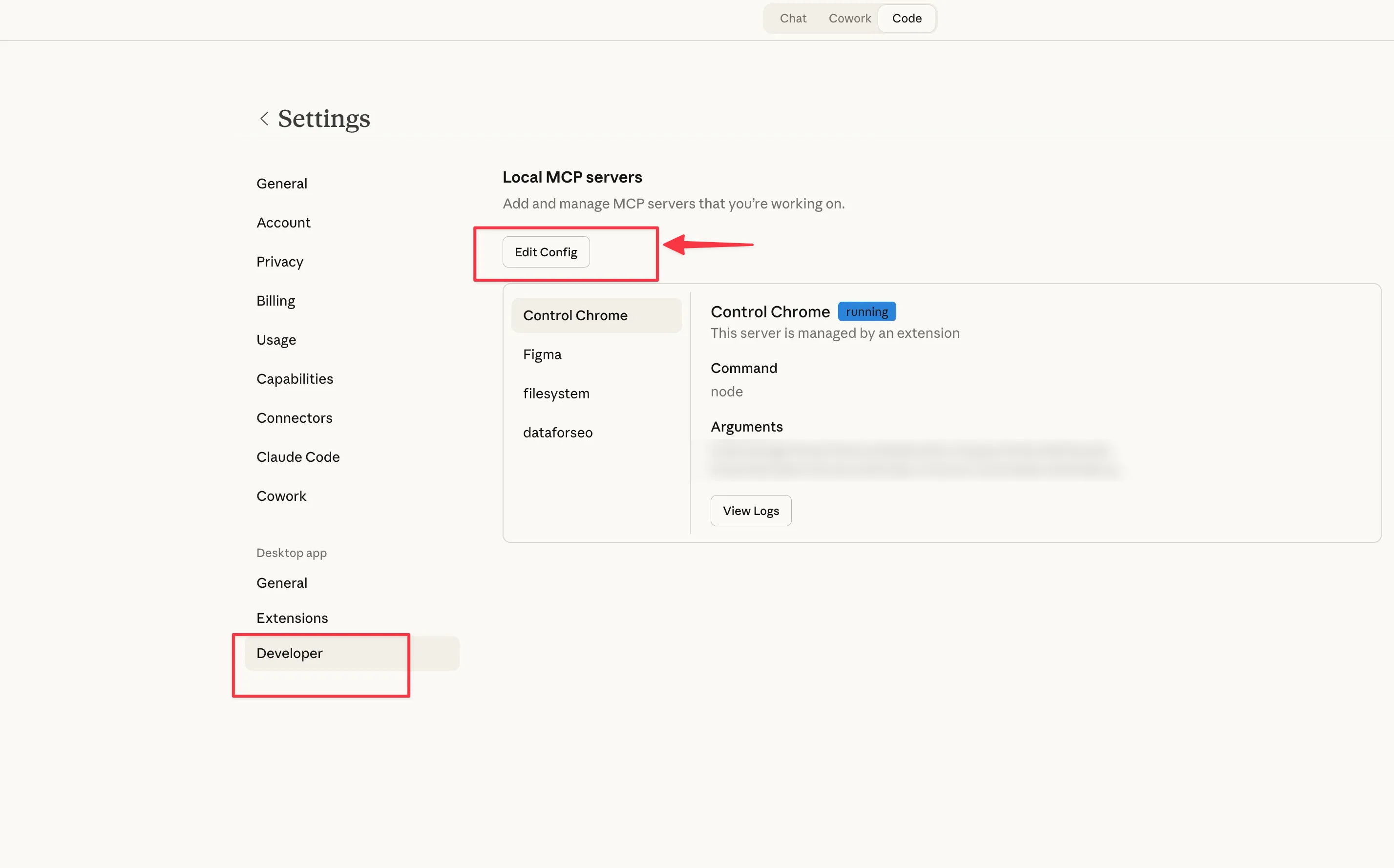Open View Logs for Control Chrome
The height and width of the screenshot is (868, 1394).
coord(750,510)
